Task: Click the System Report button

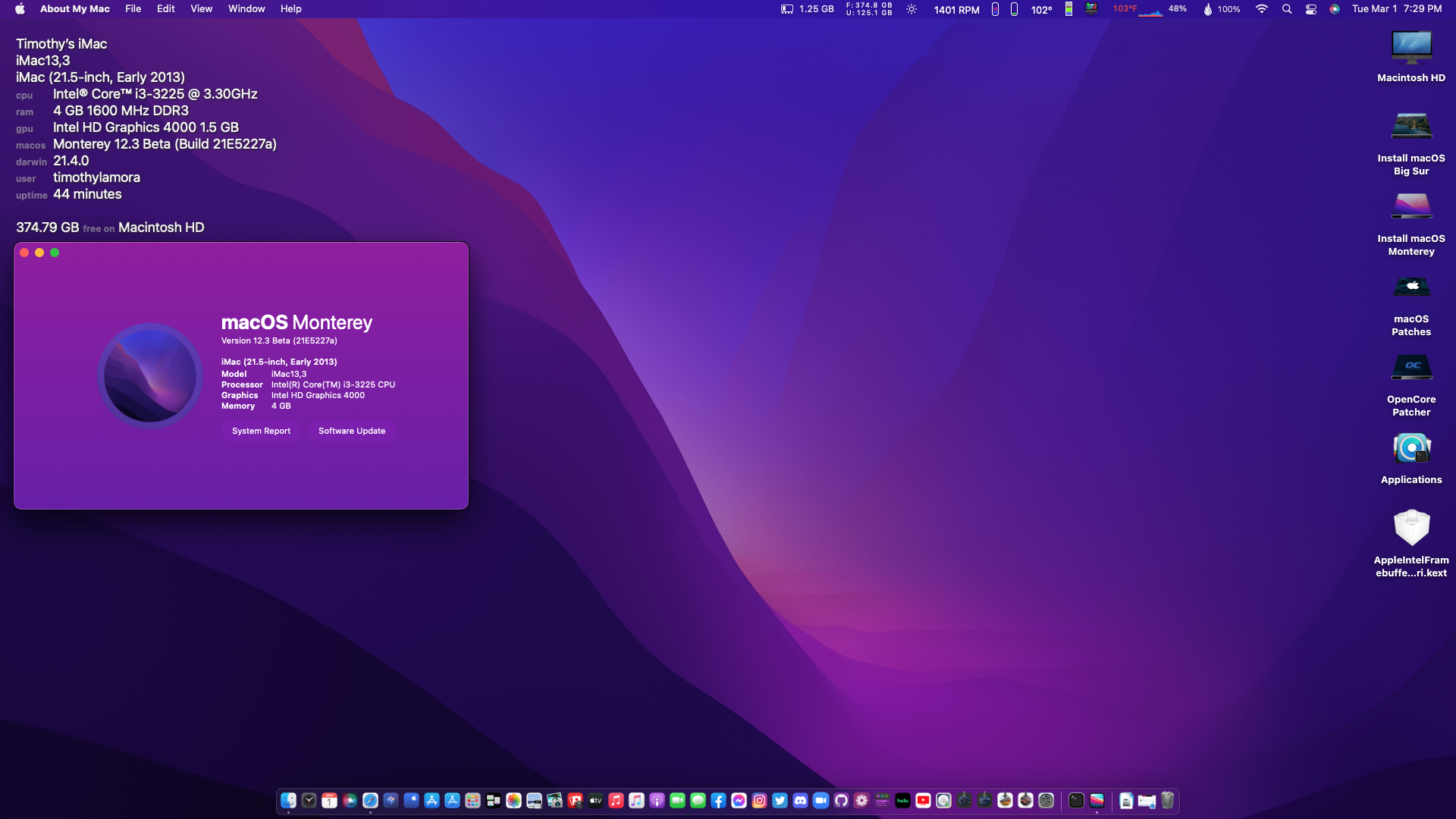Action: (261, 431)
